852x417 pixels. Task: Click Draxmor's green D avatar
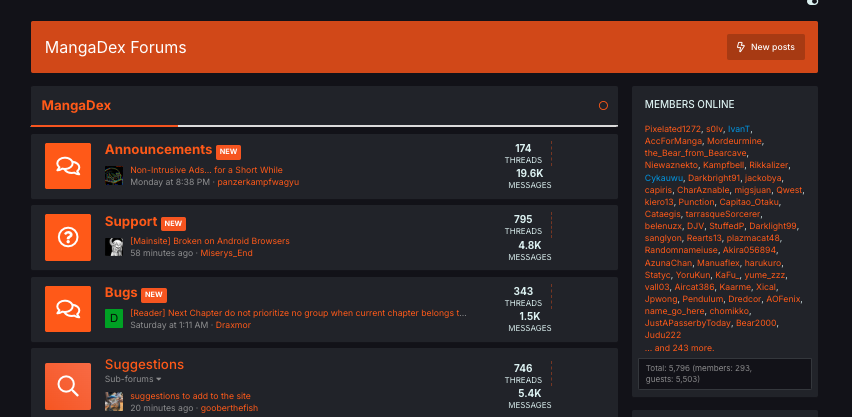pos(114,318)
